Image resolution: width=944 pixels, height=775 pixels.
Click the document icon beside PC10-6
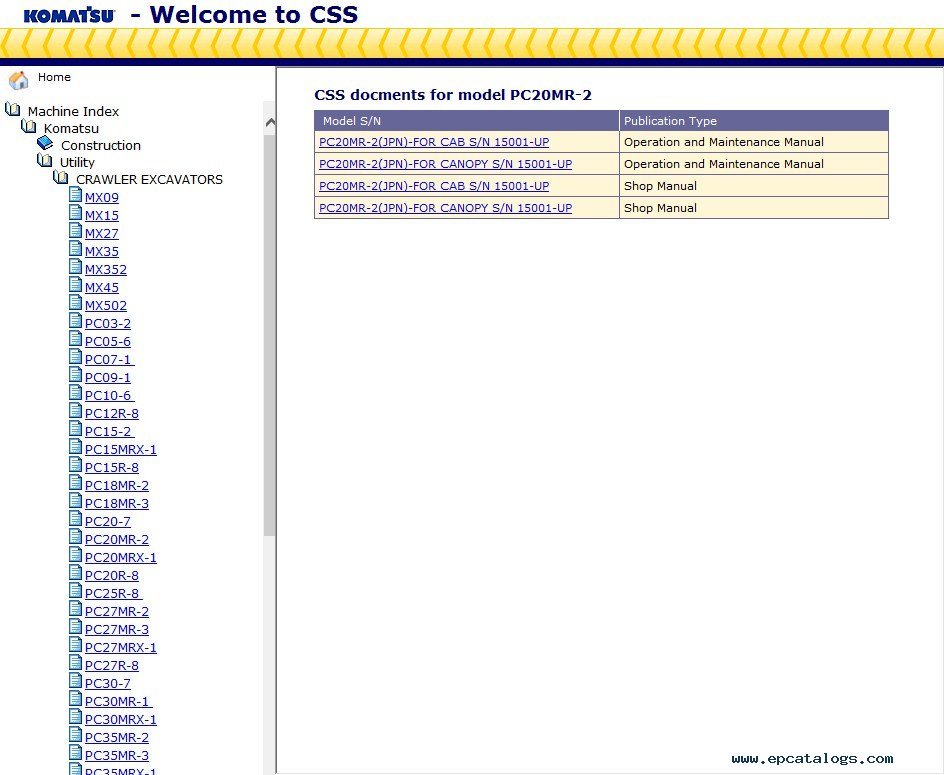point(75,393)
